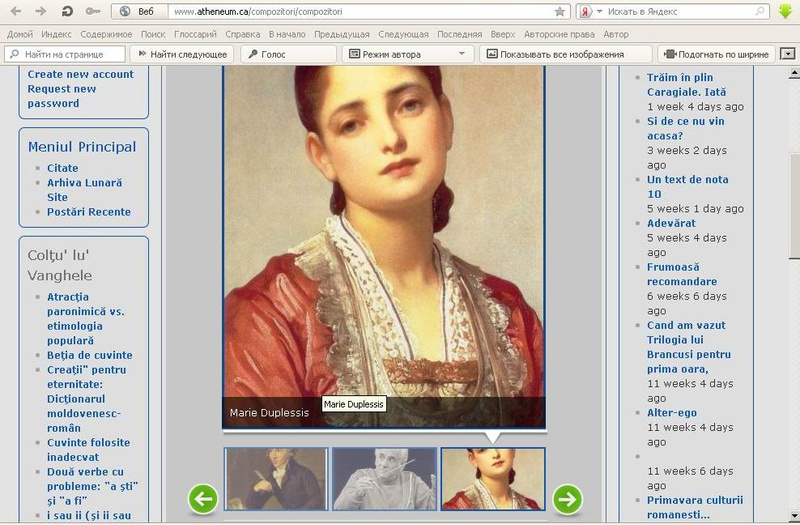Viewport: 800px width, 525px height.
Task: Open downloads with the green arrow icon
Action: (x=787, y=12)
